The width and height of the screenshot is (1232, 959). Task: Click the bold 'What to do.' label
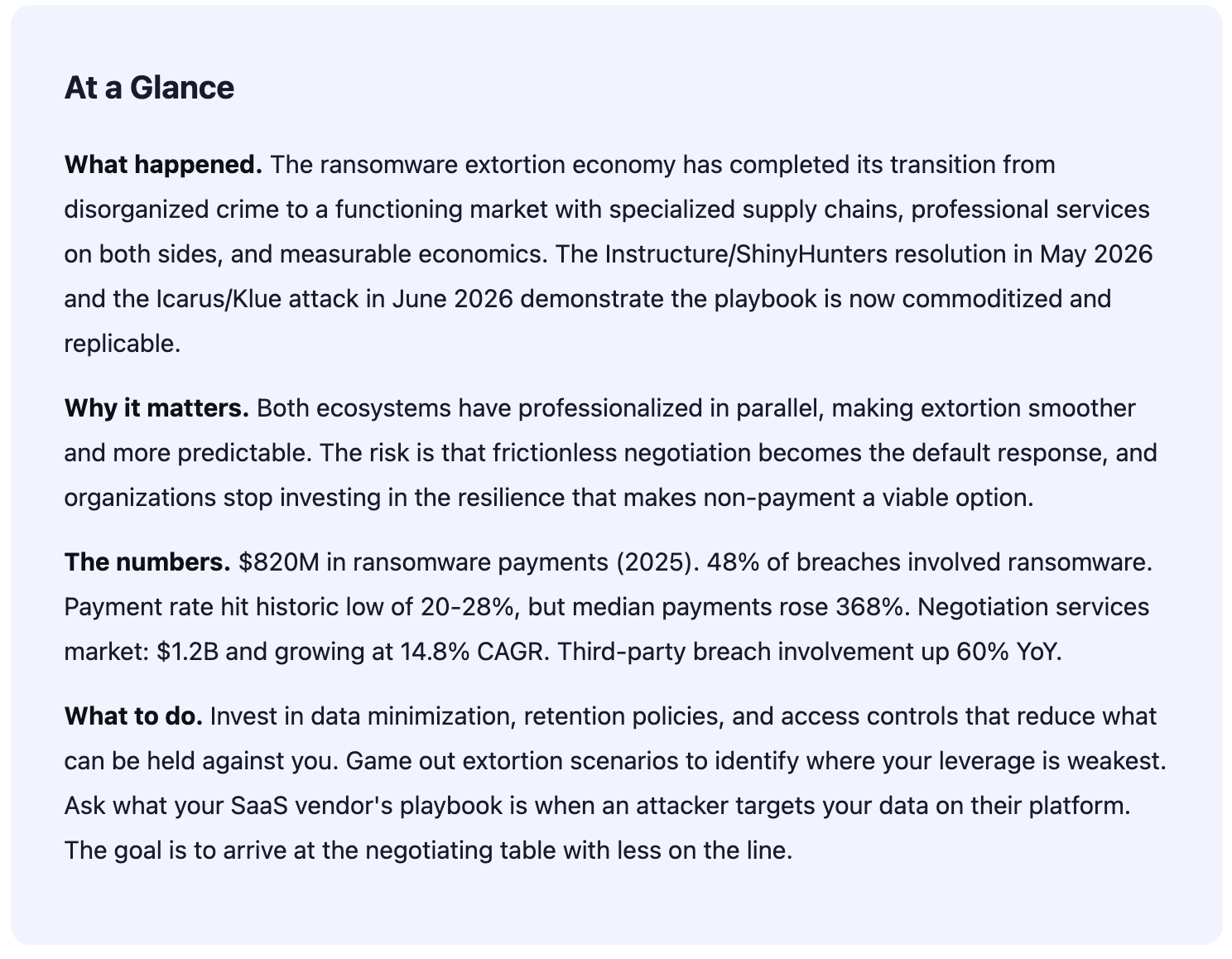133,716
